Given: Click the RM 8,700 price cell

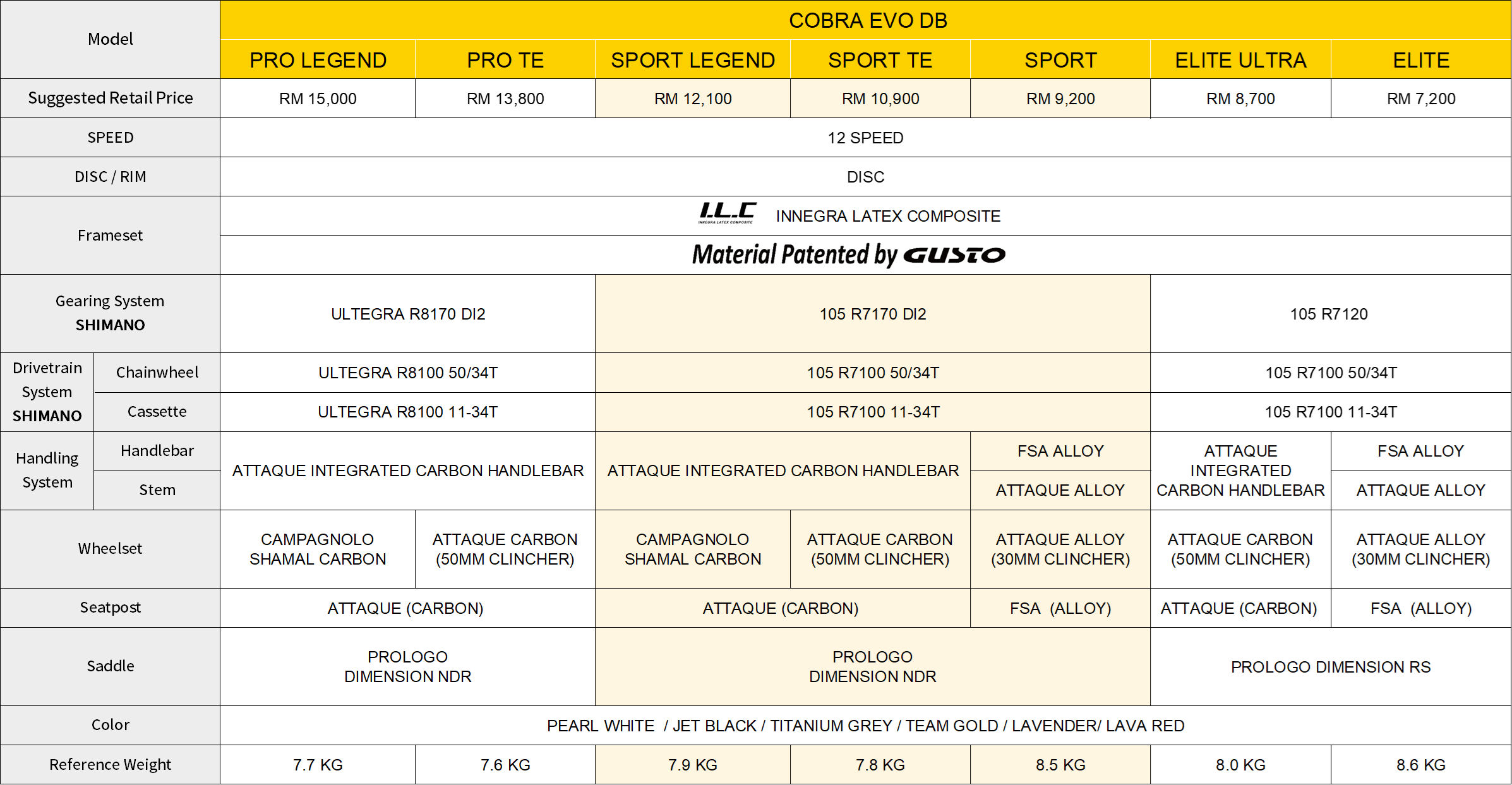Looking at the screenshot, I should click(1240, 99).
